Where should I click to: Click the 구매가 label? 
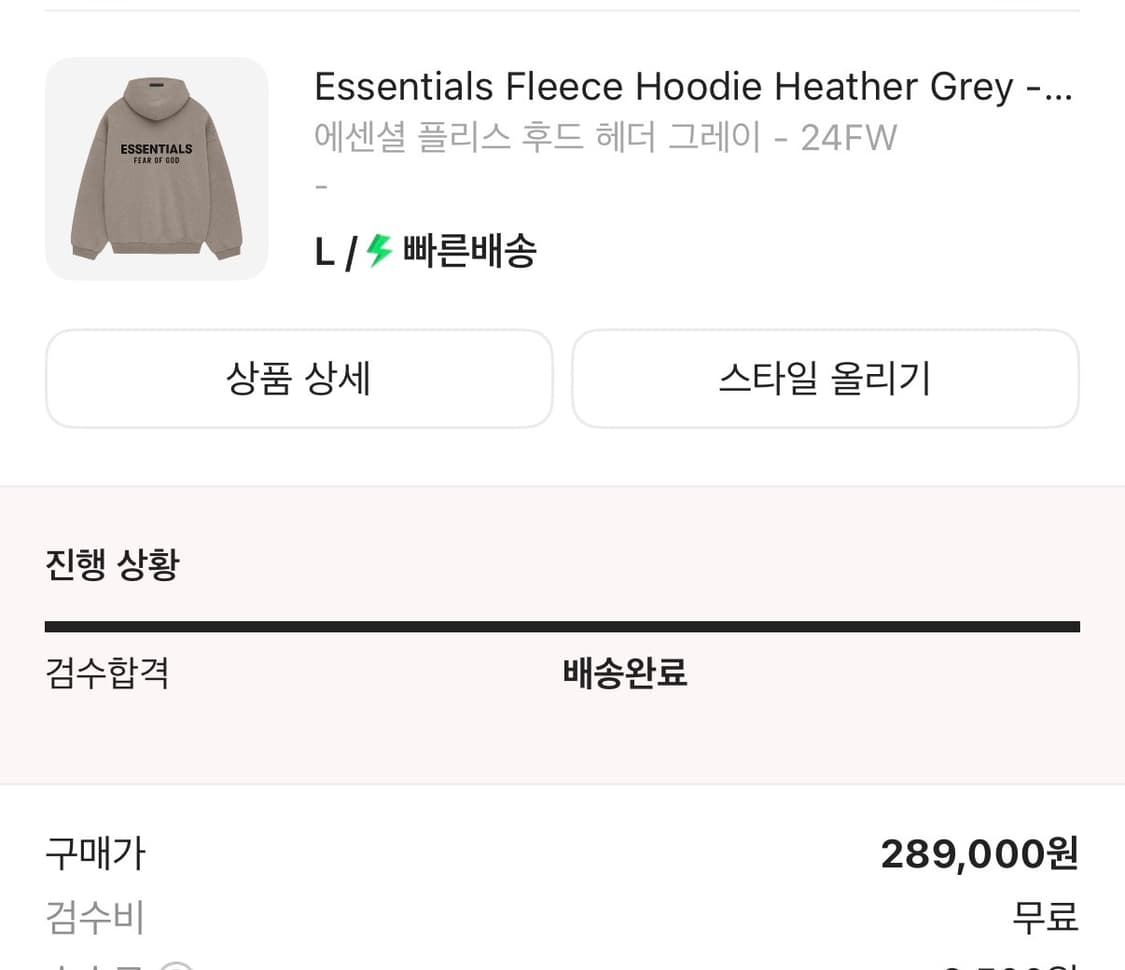[x=95, y=853]
